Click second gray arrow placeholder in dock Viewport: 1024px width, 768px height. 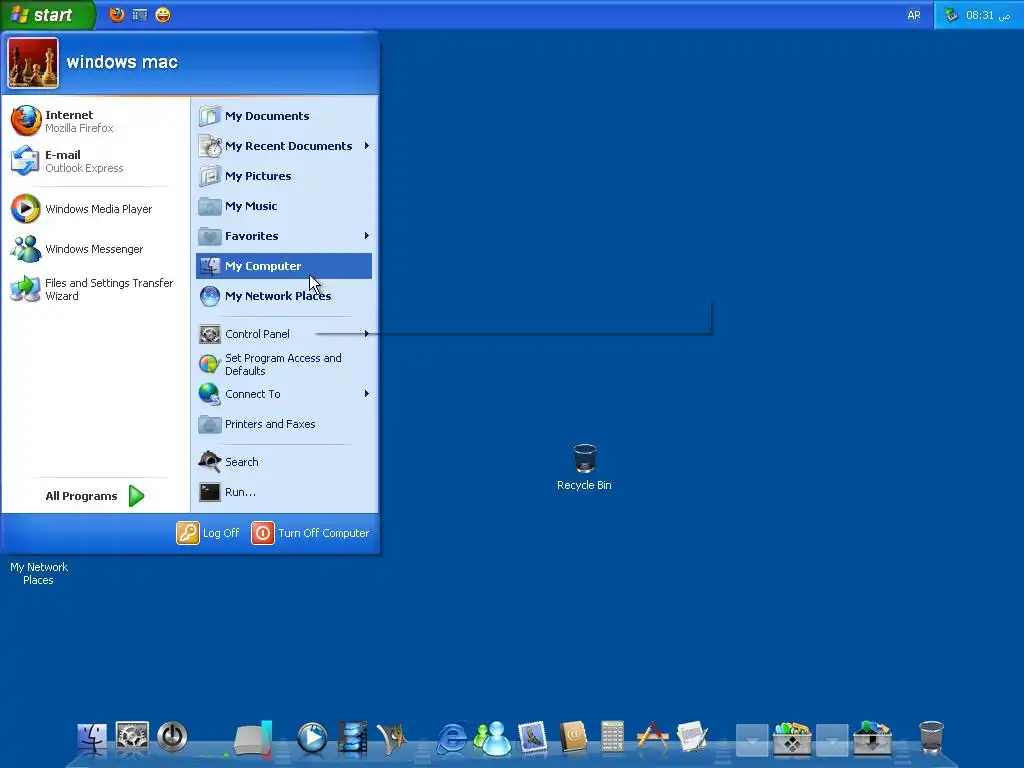(832, 741)
